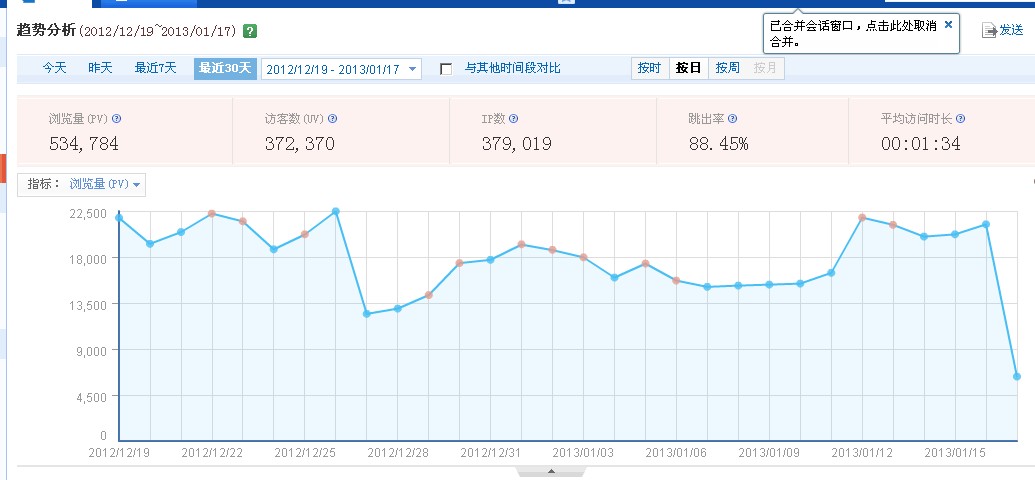Select 按日 daily granularity
Viewport: 1035px width, 480px height.
(x=688, y=68)
